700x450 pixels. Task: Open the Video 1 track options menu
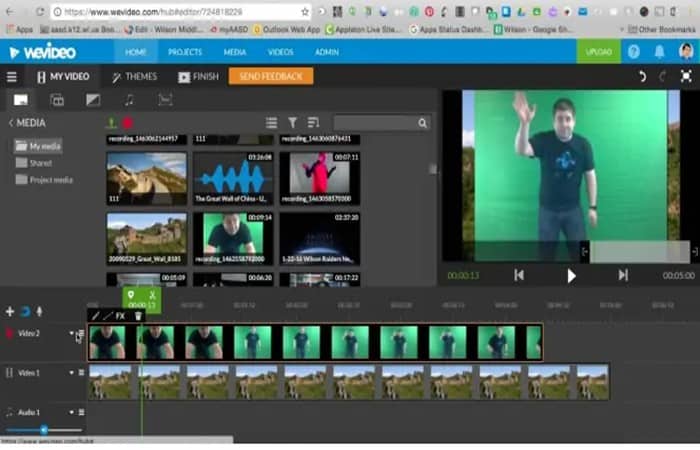[81, 373]
